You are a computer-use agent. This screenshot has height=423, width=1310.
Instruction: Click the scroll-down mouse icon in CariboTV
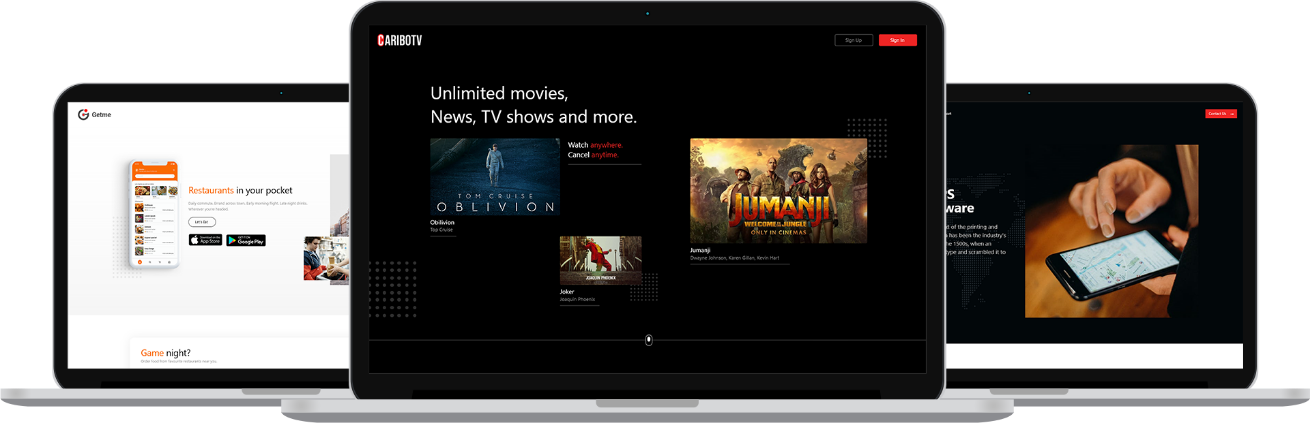(x=649, y=340)
